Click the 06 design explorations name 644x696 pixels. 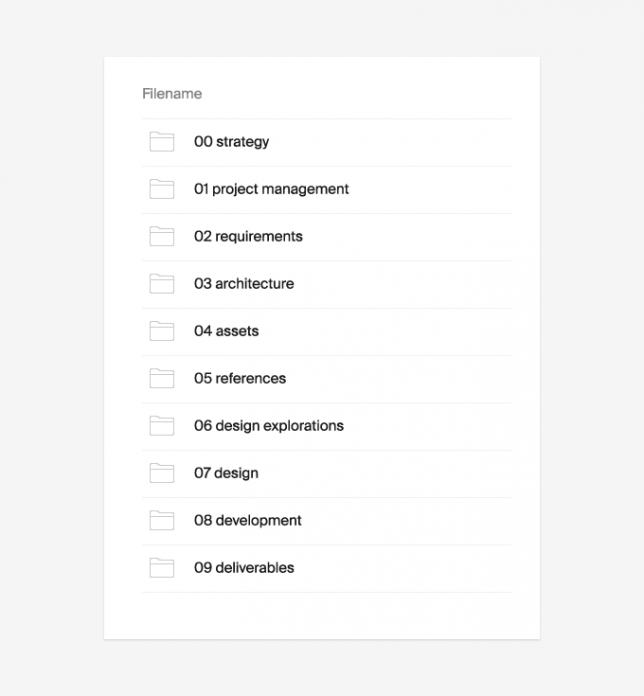[269, 426]
